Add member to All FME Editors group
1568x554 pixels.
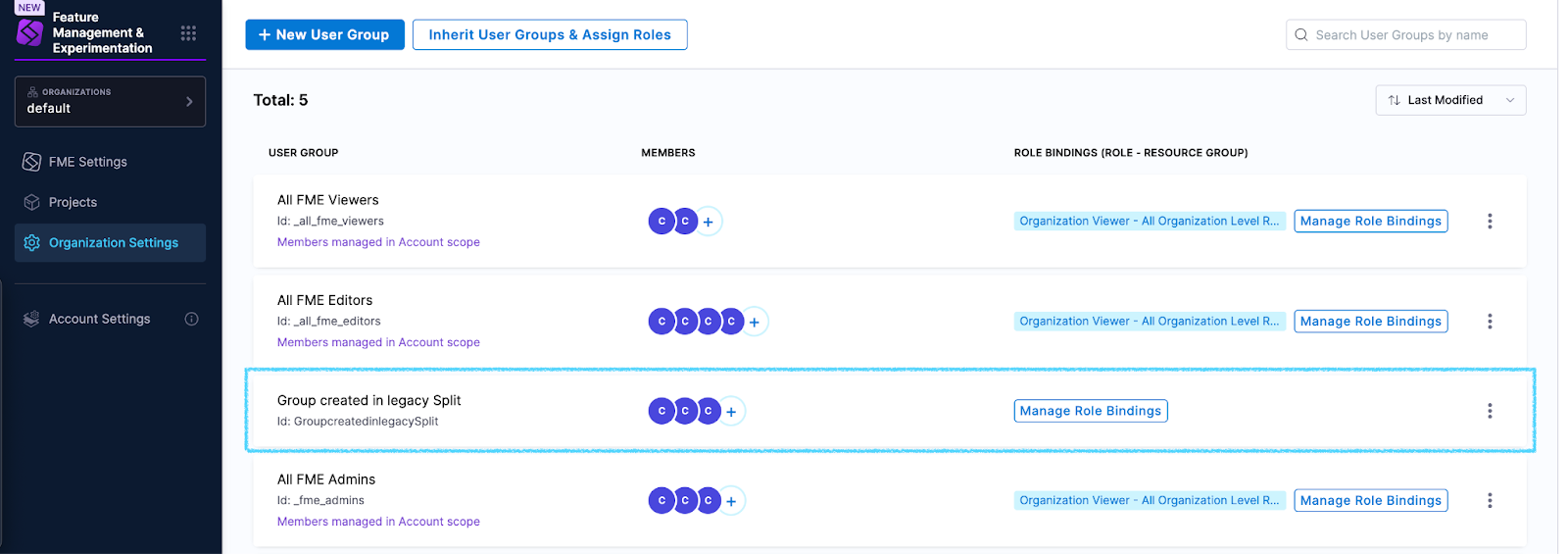755,322
